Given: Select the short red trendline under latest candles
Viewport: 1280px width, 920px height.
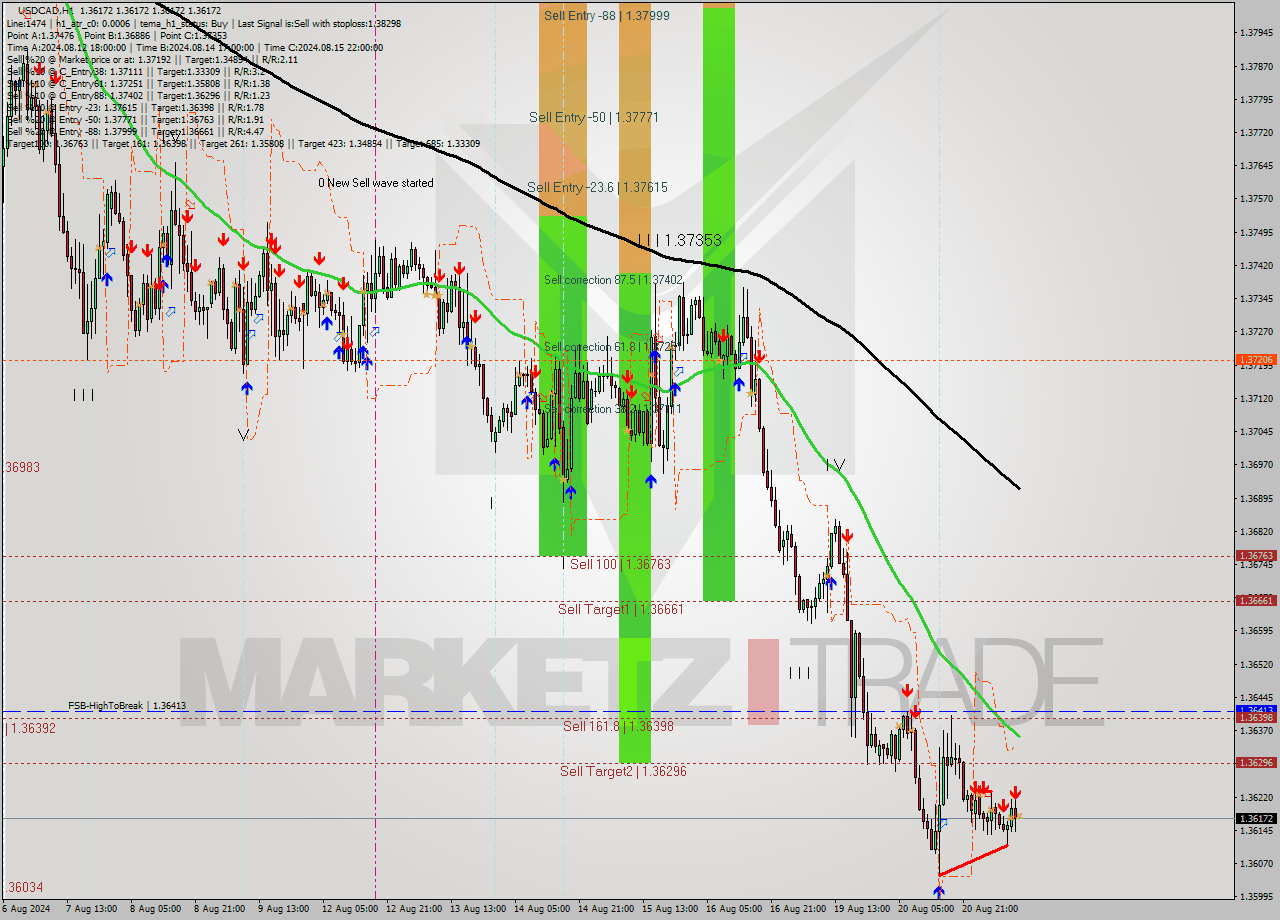Looking at the screenshot, I should pos(973,860).
